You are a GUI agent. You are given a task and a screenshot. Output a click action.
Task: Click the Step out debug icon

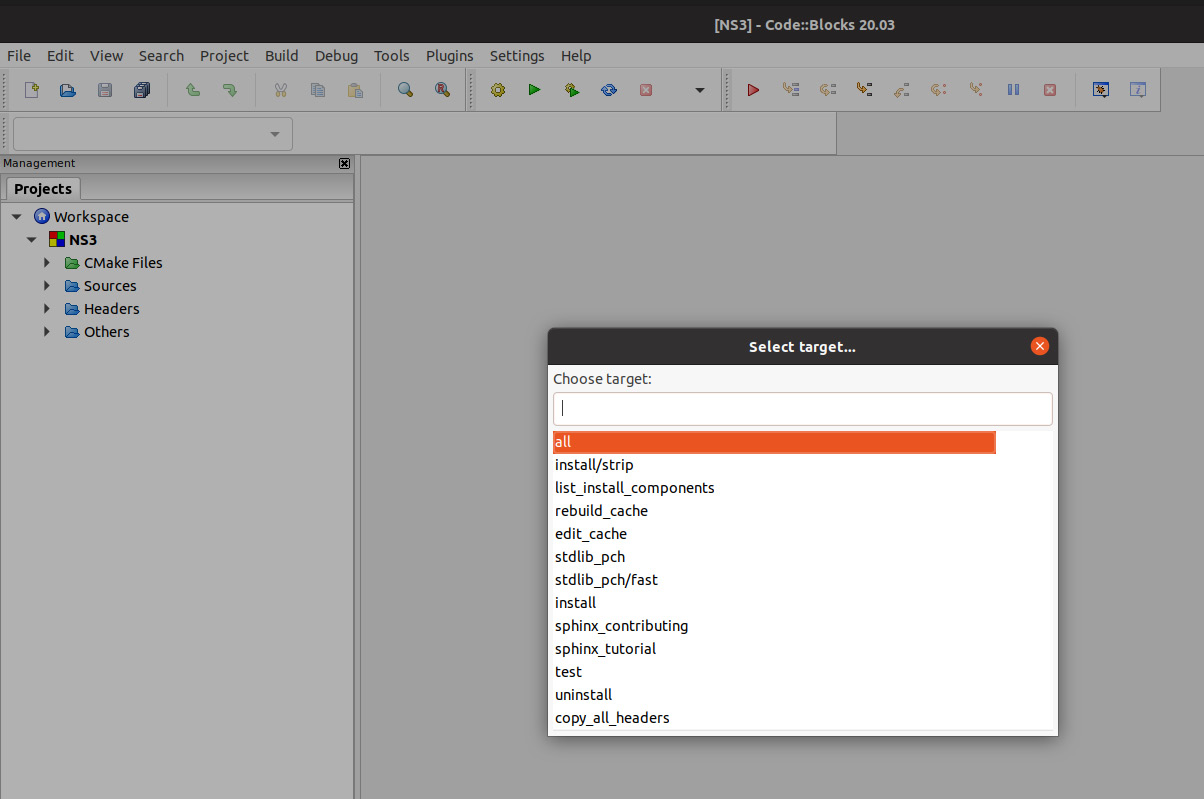tap(902, 90)
